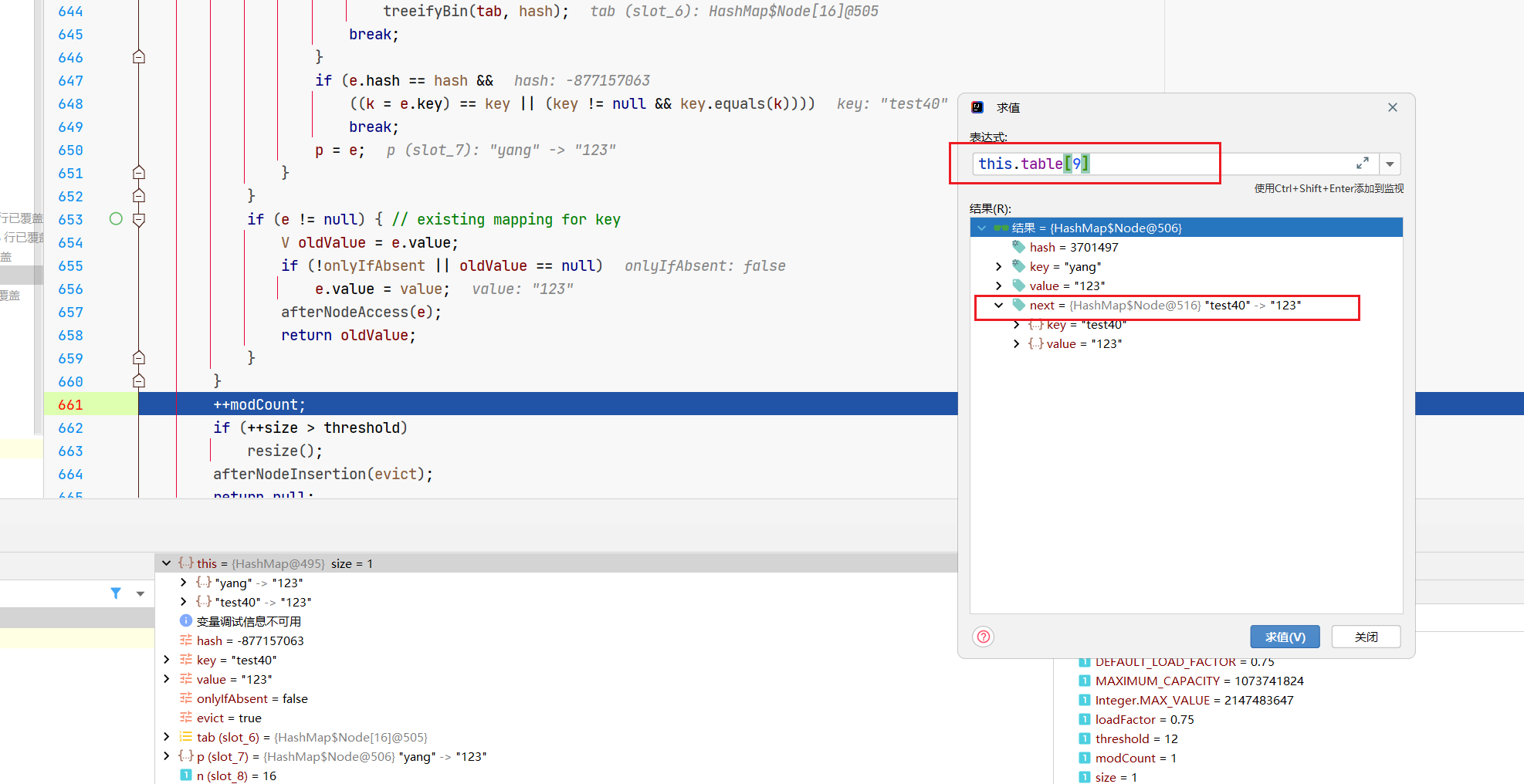Click line number 650 in the gutter
The height and width of the screenshot is (784, 1524).
pyautogui.click(x=70, y=150)
